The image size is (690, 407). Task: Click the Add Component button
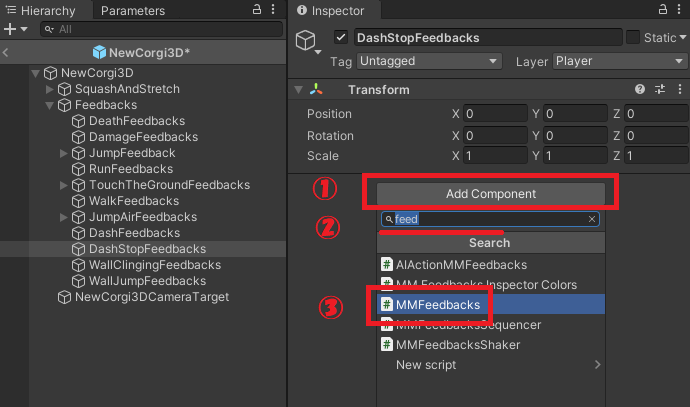point(491,194)
